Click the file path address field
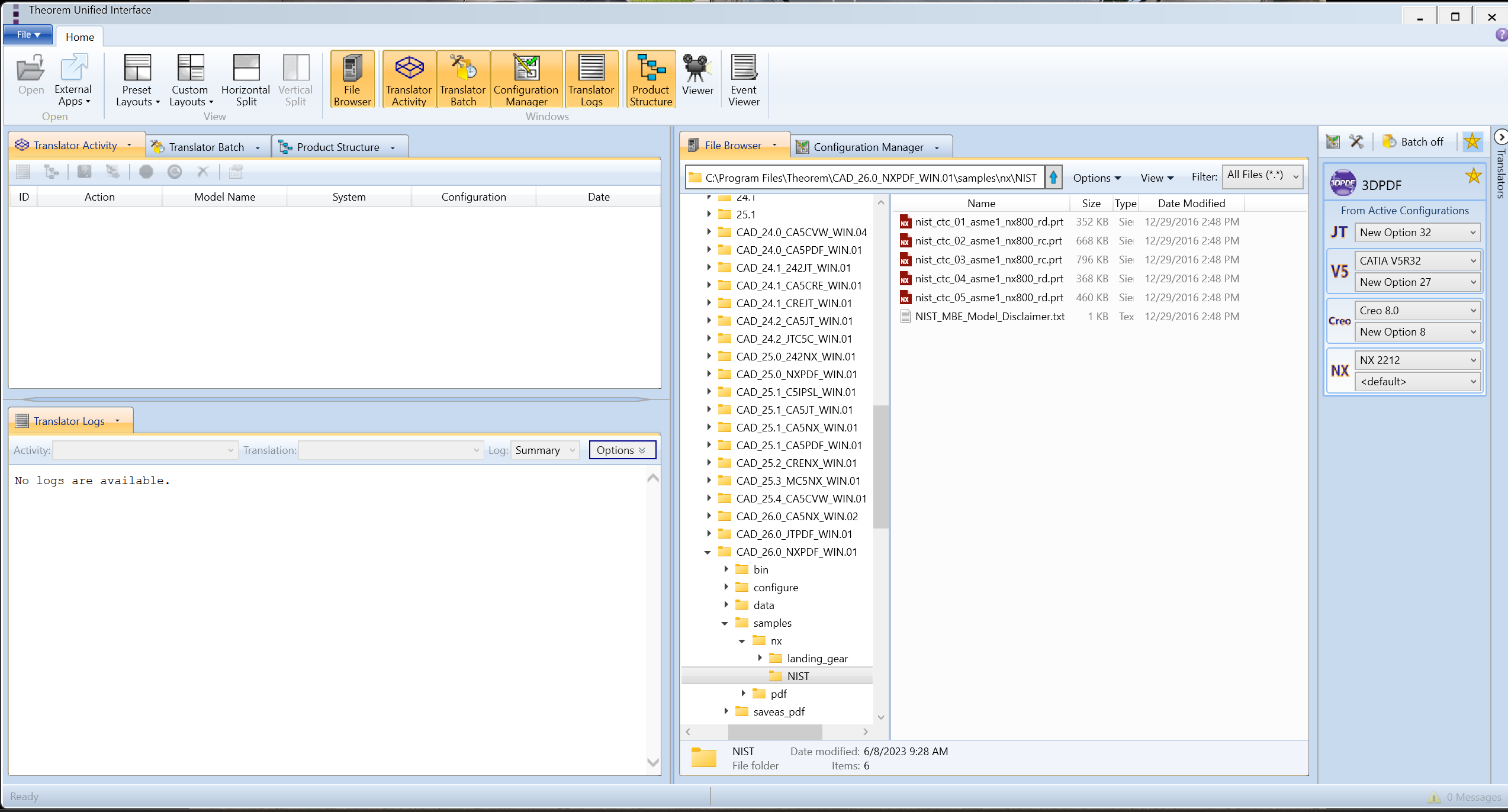Viewport: 1508px width, 812px height. coord(865,178)
